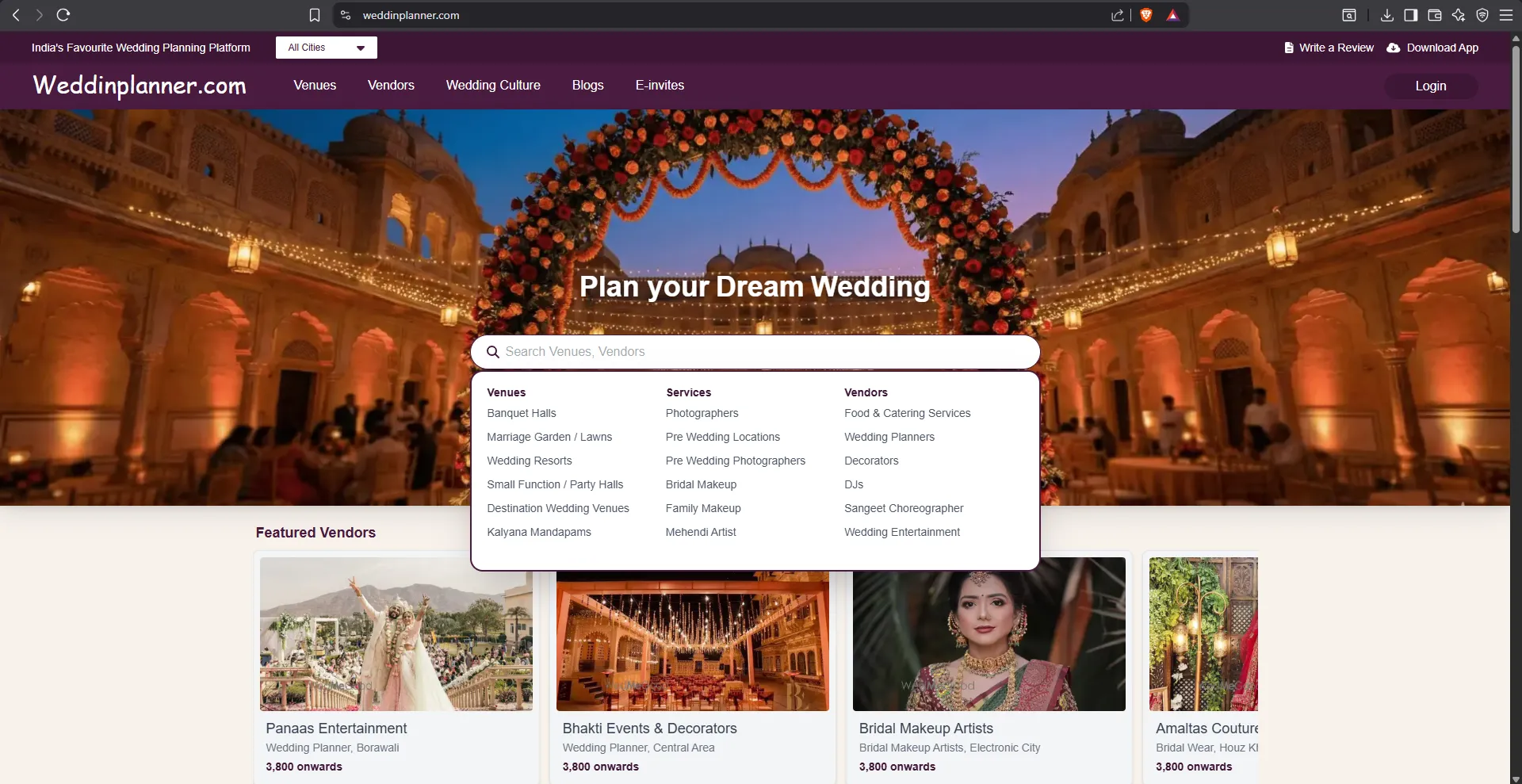Open the Brave Wallet icon
Image resolution: width=1522 pixels, height=784 pixels.
tap(1435, 15)
